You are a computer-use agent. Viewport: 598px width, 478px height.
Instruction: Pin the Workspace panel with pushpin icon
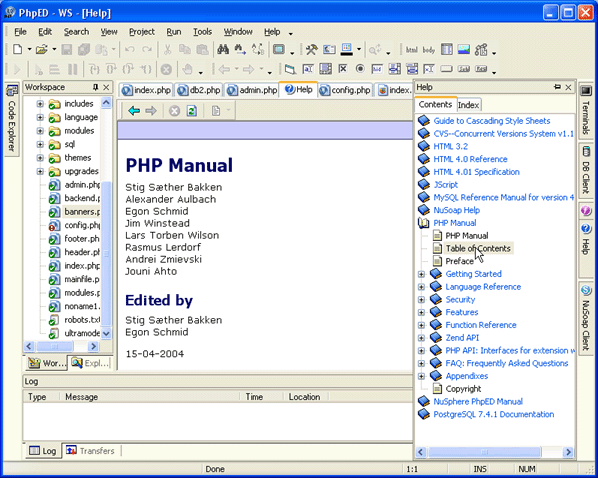point(95,87)
